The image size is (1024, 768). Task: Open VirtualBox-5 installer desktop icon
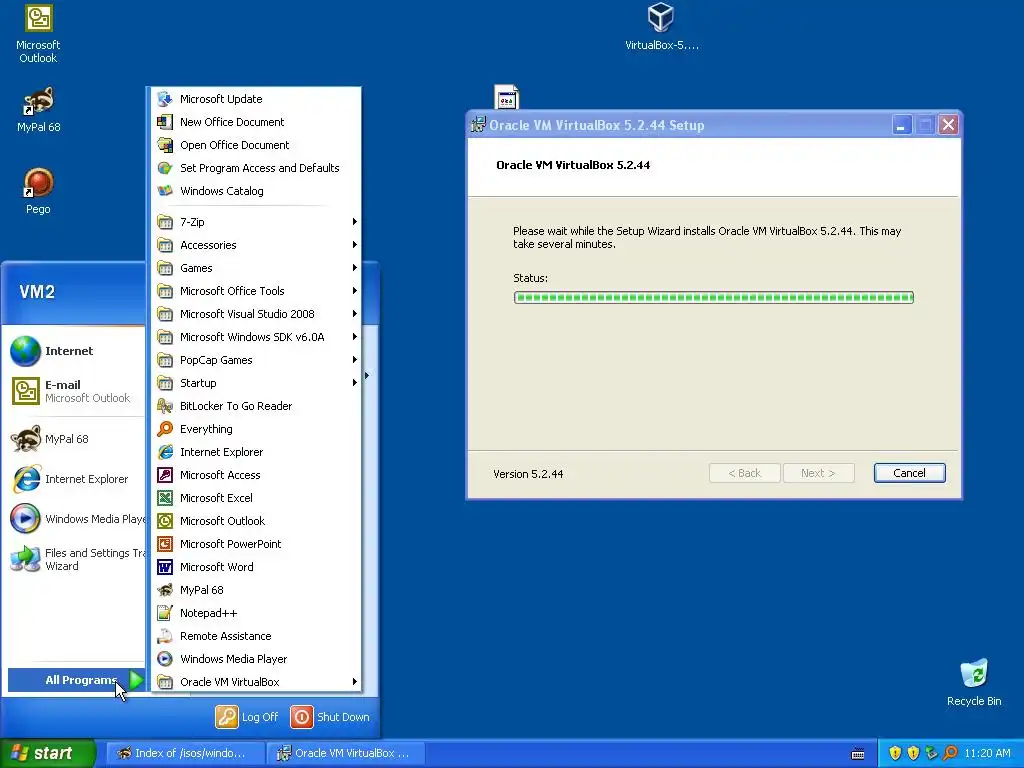click(x=661, y=27)
